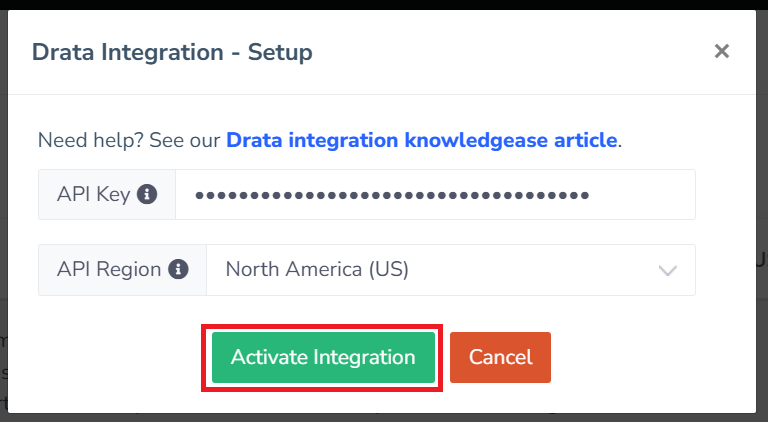Open the Drata integration knowledgebase article
This screenshot has height=422, width=768.
pos(421,140)
